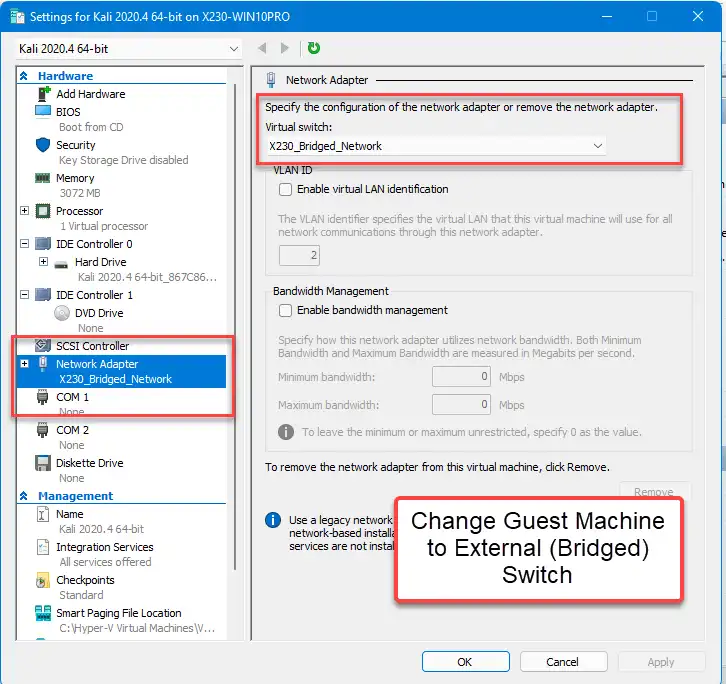Expand the Processor tree node
This screenshot has width=726, height=684.
(x=25, y=211)
